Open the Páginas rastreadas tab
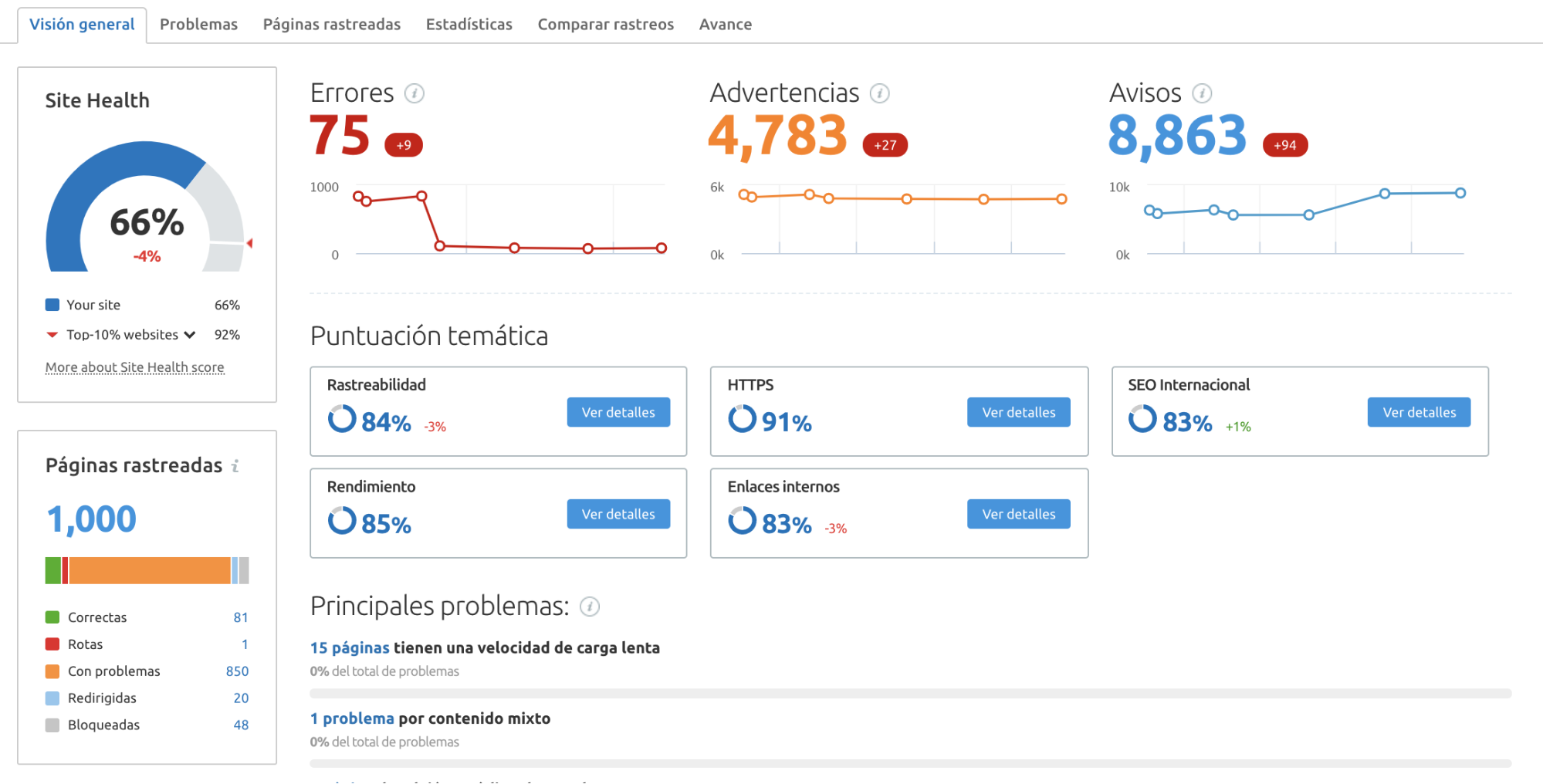 pyautogui.click(x=332, y=24)
